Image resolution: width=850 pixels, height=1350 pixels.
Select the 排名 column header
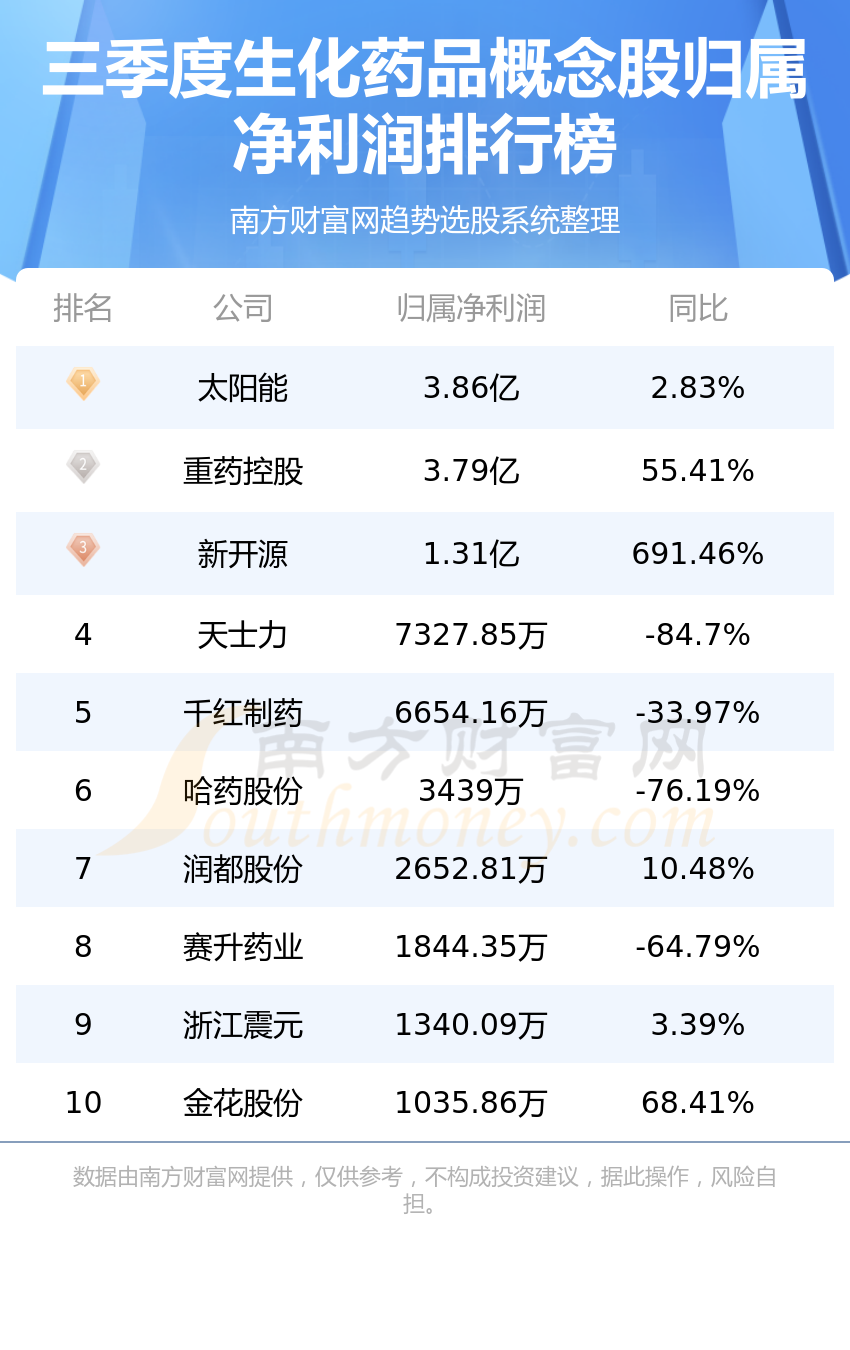click(x=83, y=308)
